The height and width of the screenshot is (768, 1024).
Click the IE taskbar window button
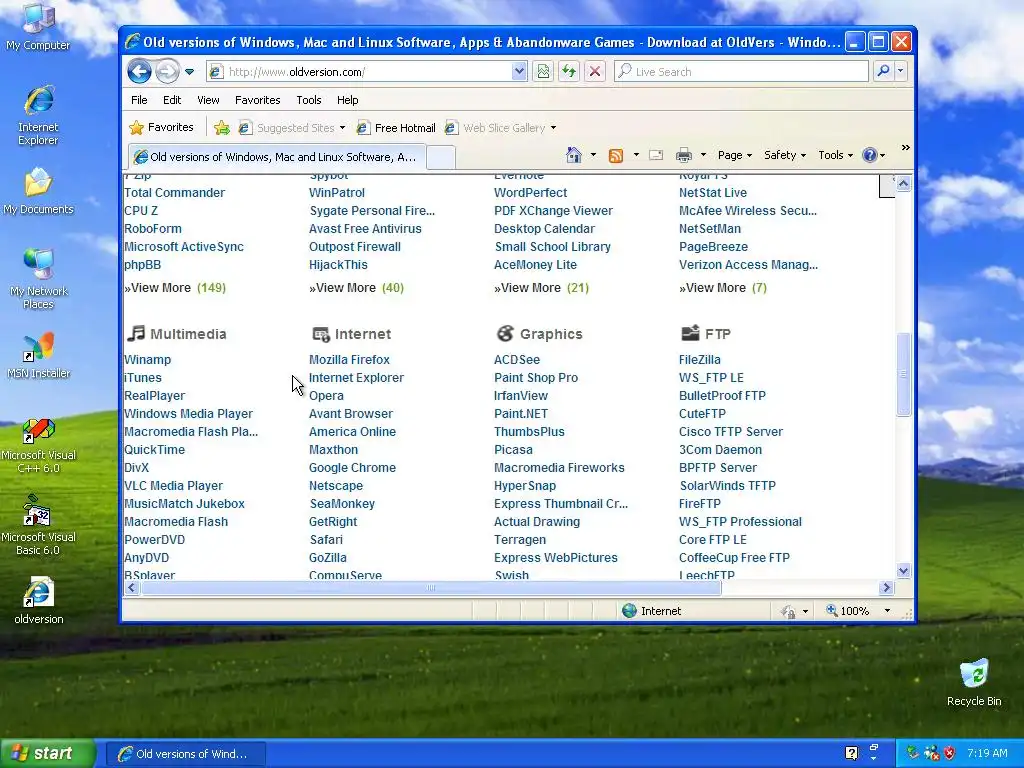point(186,754)
